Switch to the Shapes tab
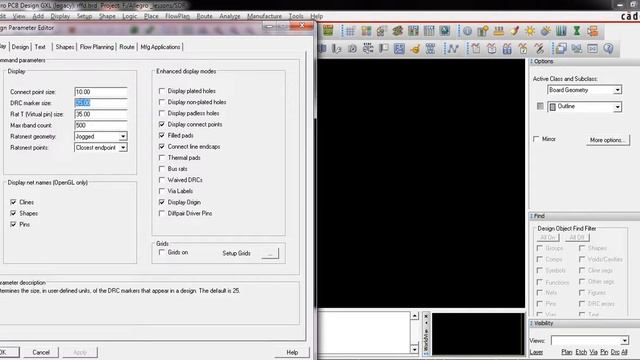 click(x=65, y=47)
